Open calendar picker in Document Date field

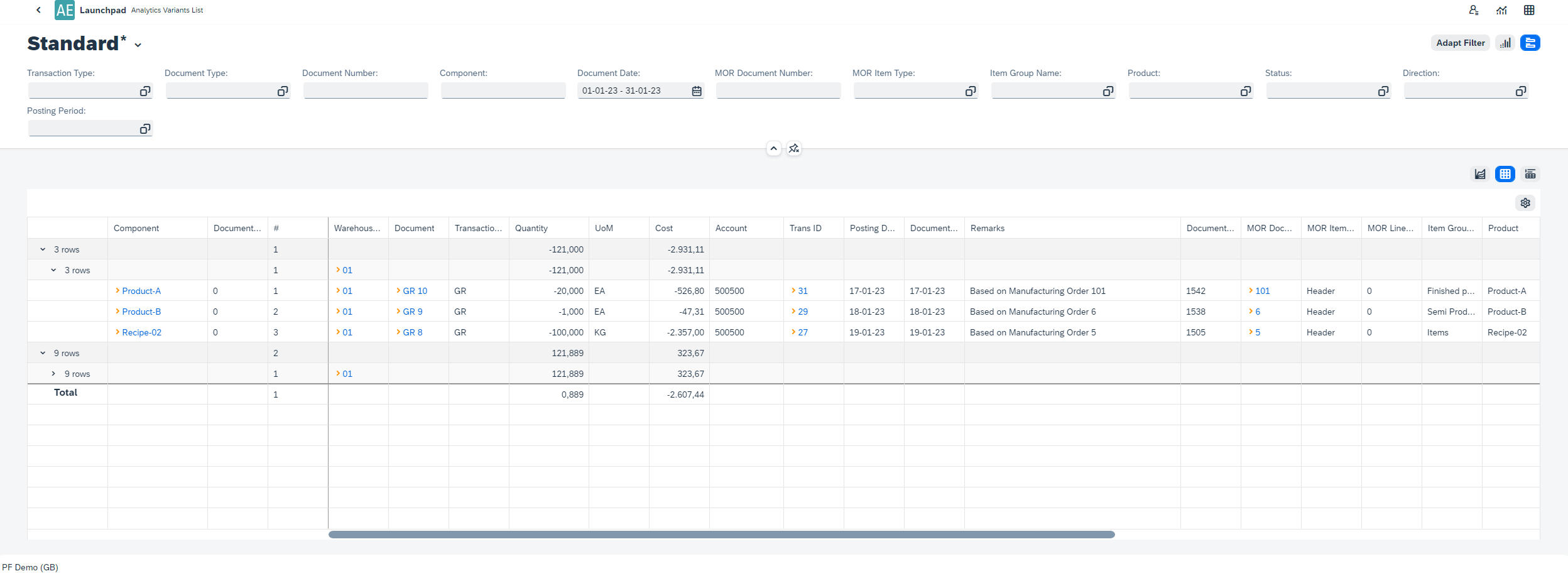[x=697, y=91]
